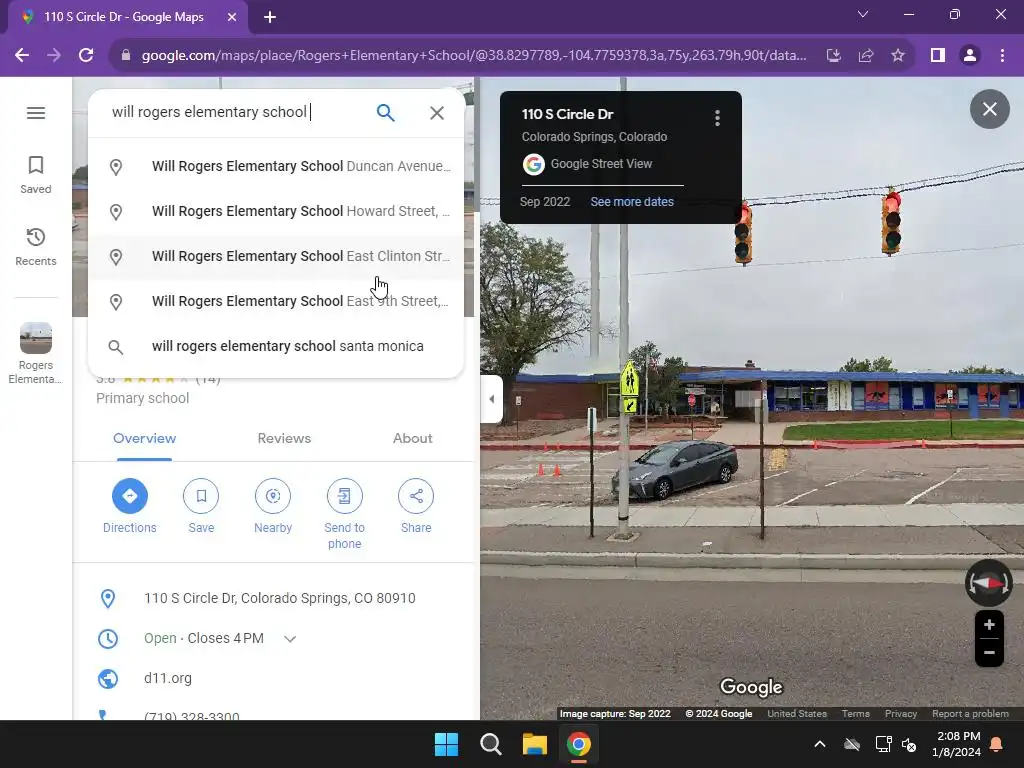The height and width of the screenshot is (768, 1024).
Task: Search Nearby places
Action: tap(273, 506)
